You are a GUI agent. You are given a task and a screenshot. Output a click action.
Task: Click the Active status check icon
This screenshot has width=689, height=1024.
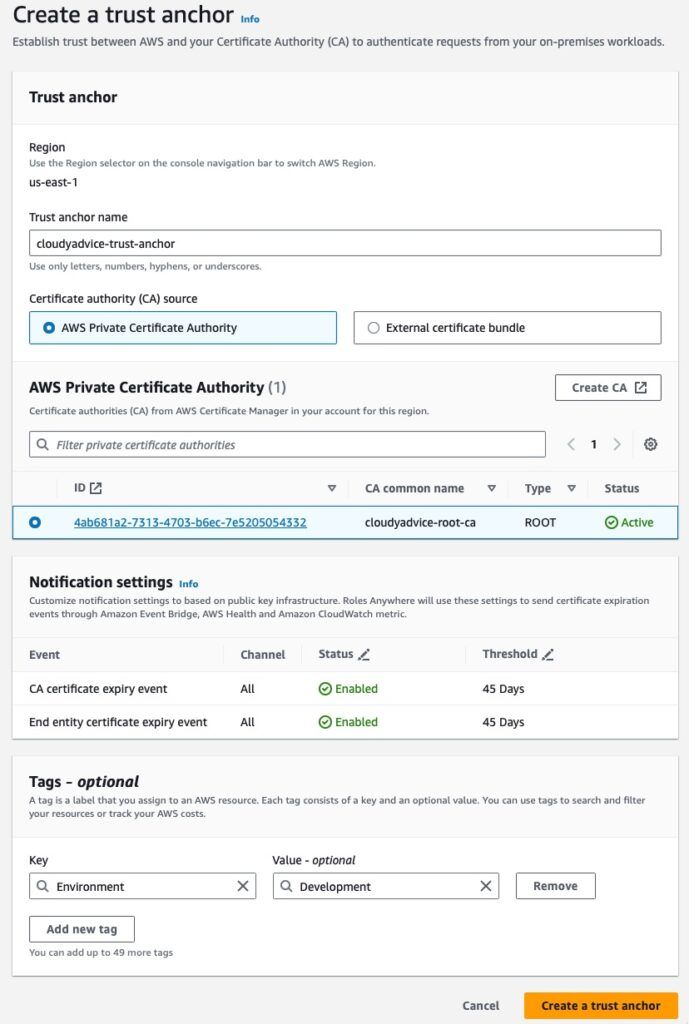611,522
